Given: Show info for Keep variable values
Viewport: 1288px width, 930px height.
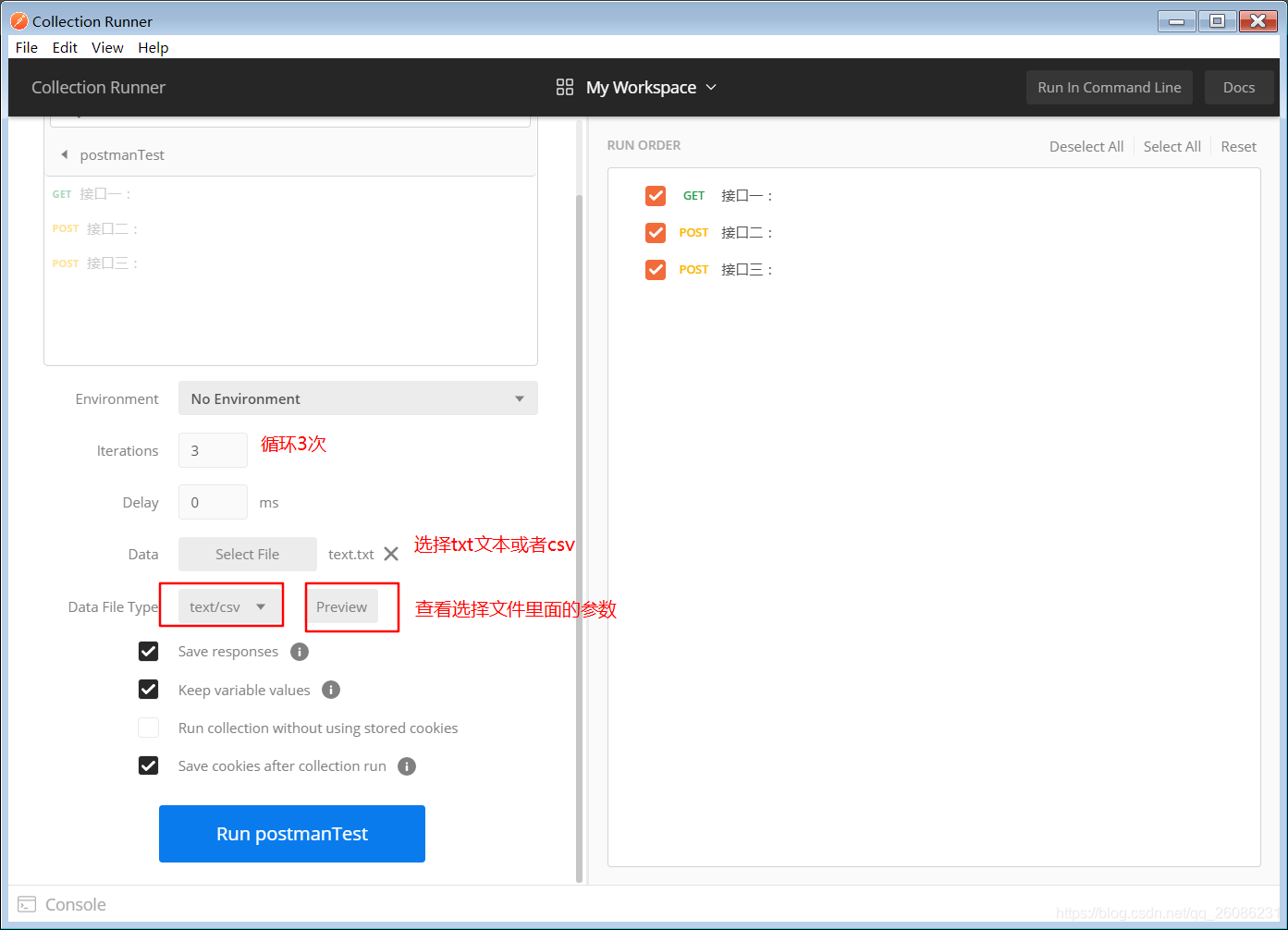Looking at the screenshot, I should click(331, 690).
